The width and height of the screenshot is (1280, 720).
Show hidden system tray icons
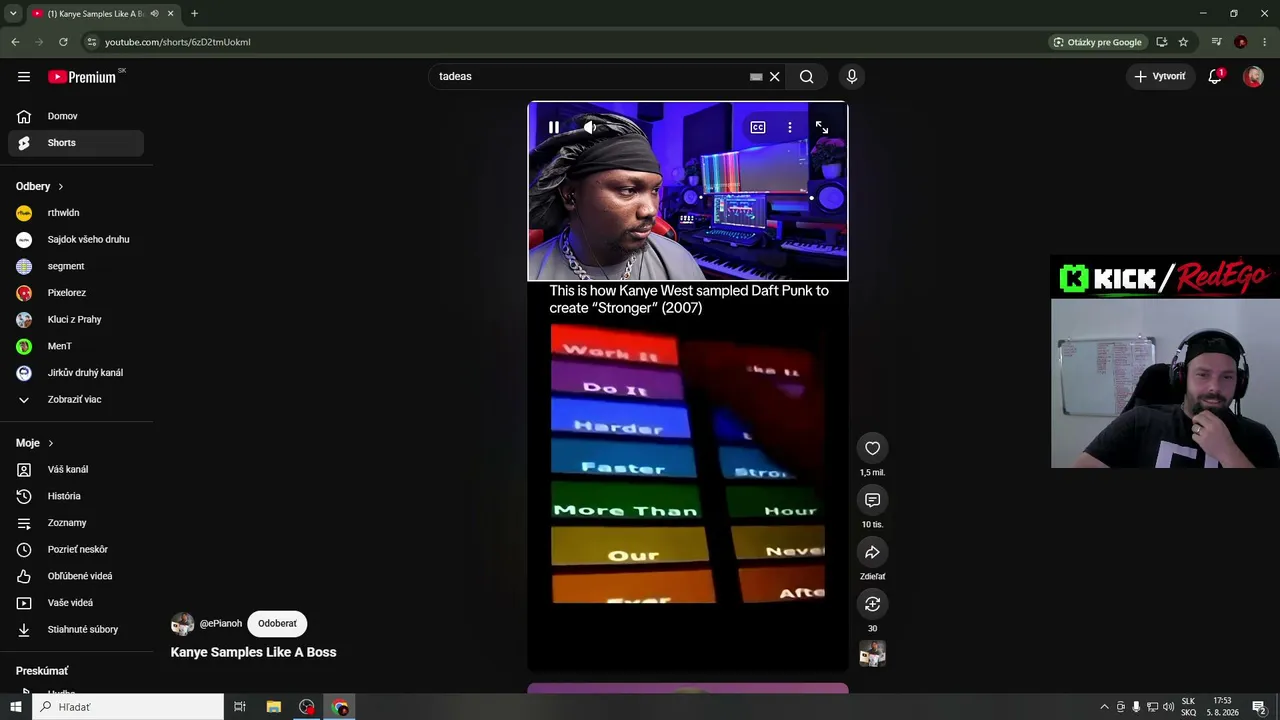click(x=1104, y=707)
